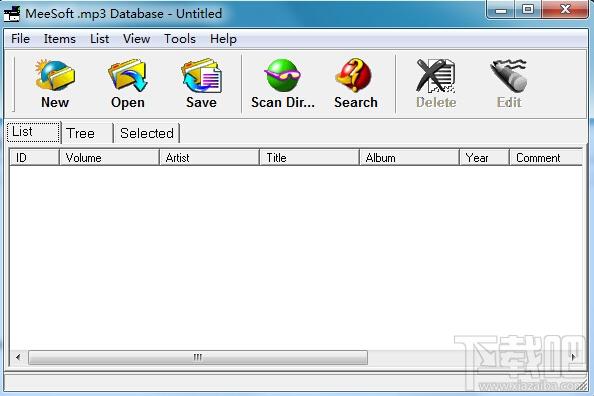The height and width of the screenshot is (396, 594).
Task: Open the View menu
Action: click(x=136, y=39)
